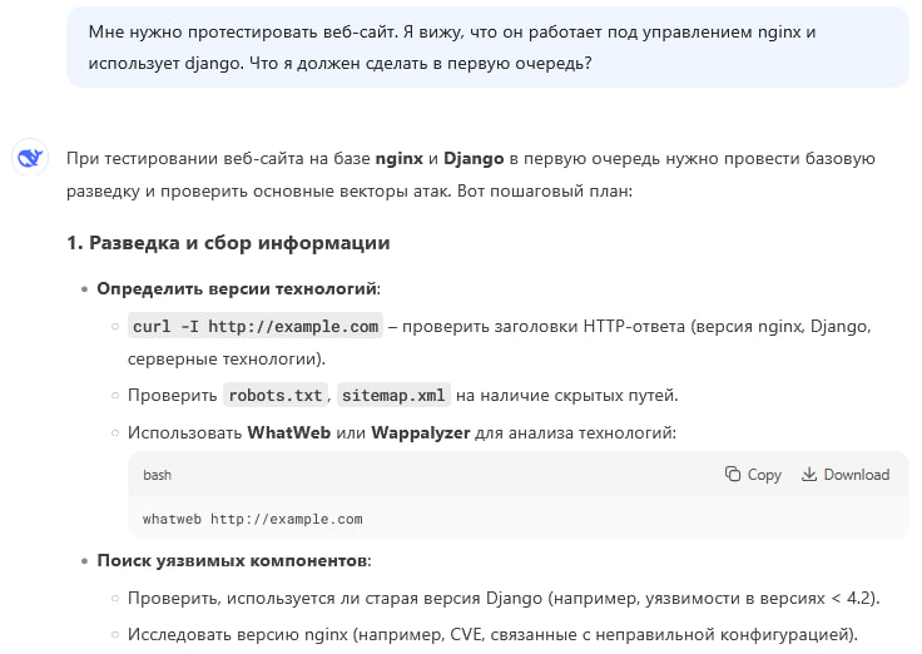Click the 'bash' language label
This screenshot has width=922, height=654.
(157, 475)
